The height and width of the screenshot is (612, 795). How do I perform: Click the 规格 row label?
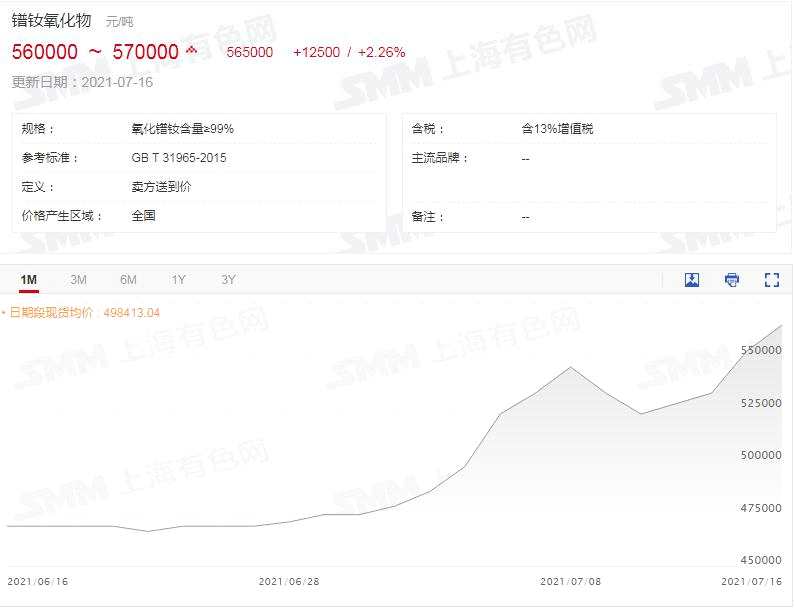coord(38,129)
